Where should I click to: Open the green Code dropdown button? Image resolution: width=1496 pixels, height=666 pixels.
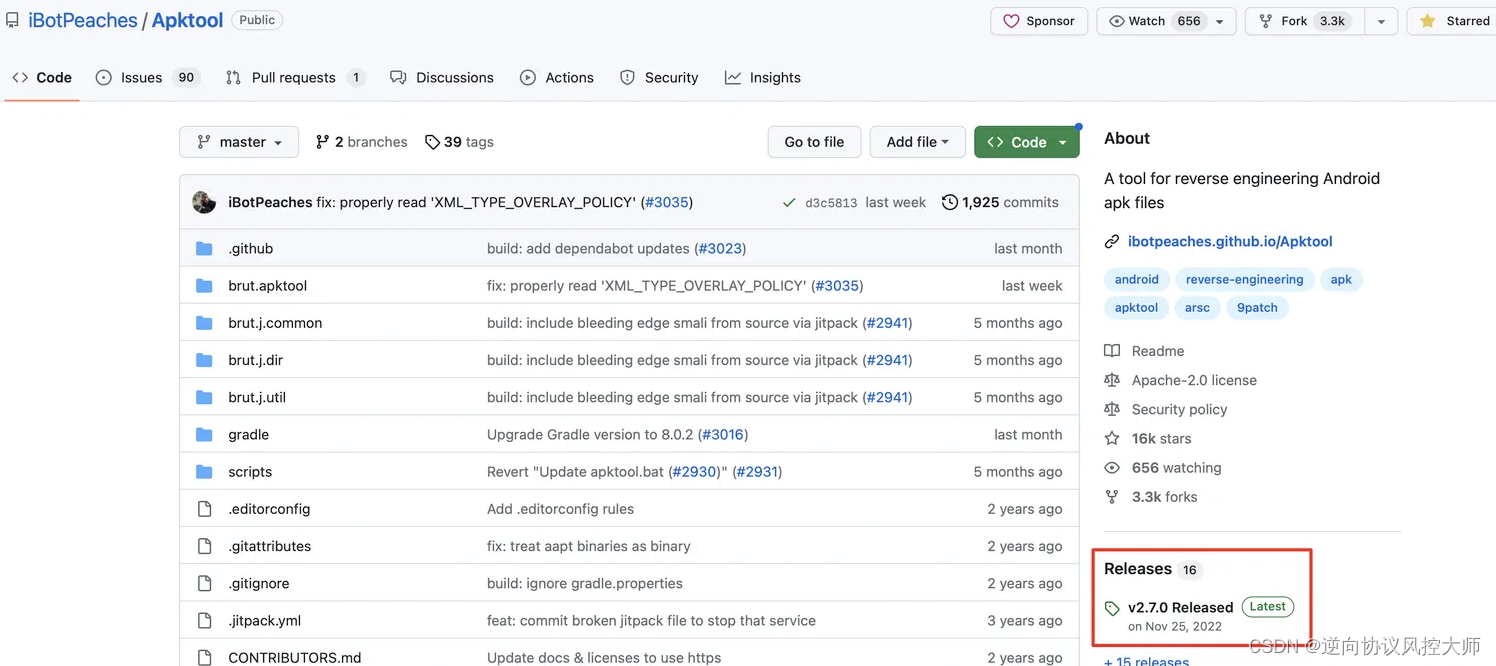pyautogui.click(x=1027, y=142)
